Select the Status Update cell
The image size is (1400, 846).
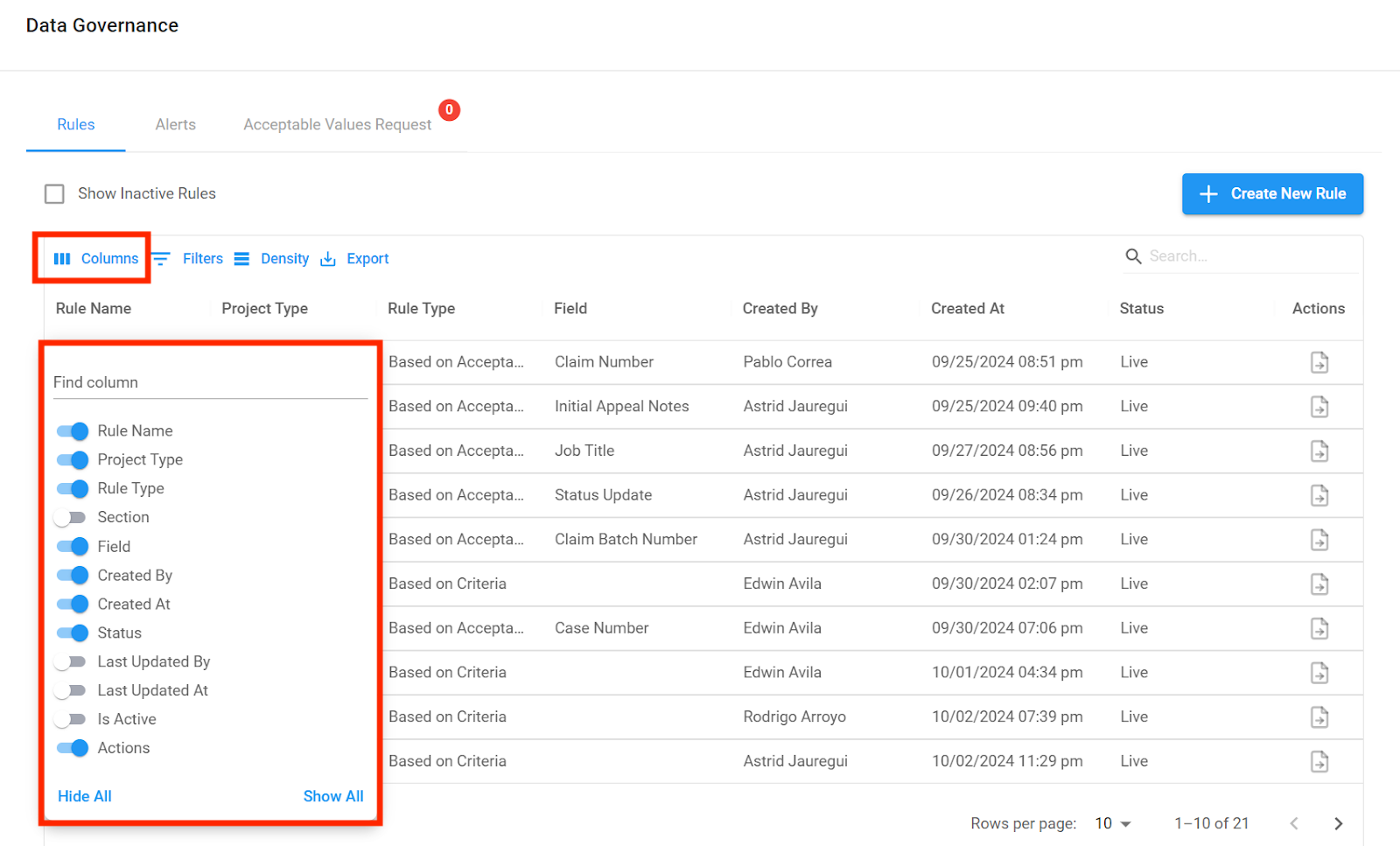coord(603,495)
